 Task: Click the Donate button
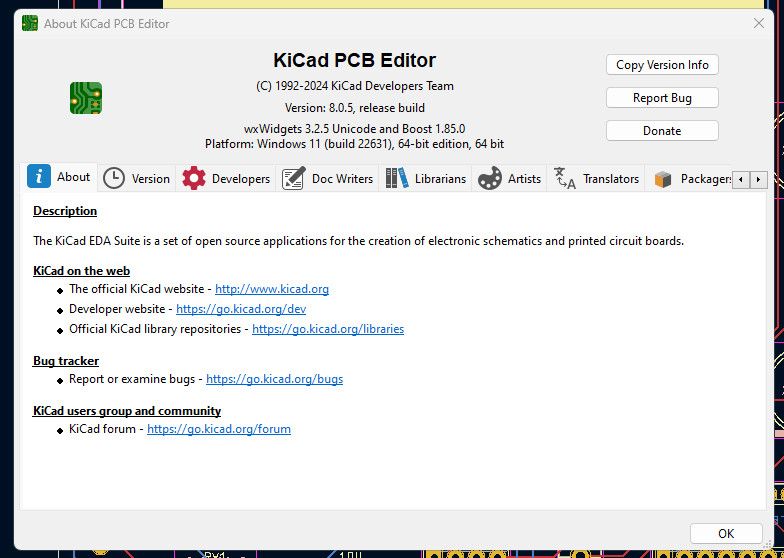(662, 131)
